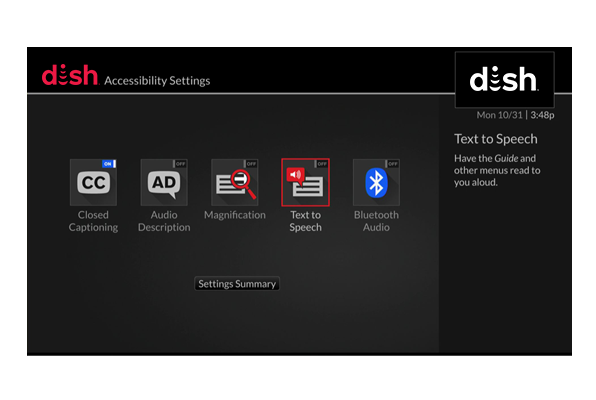Click the Bluetooth Audio label
This screenshot has height=400, width=596.
pyautogui.click(x=376, y=221)
